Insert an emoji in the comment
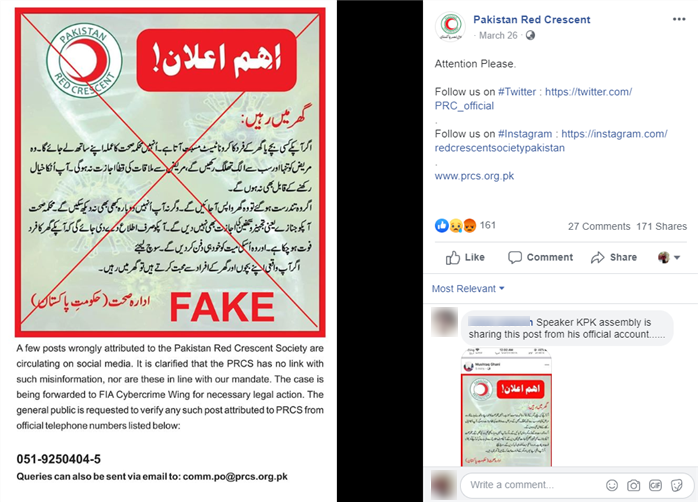This screenshot has width=698, height=502. coord(612,485)
